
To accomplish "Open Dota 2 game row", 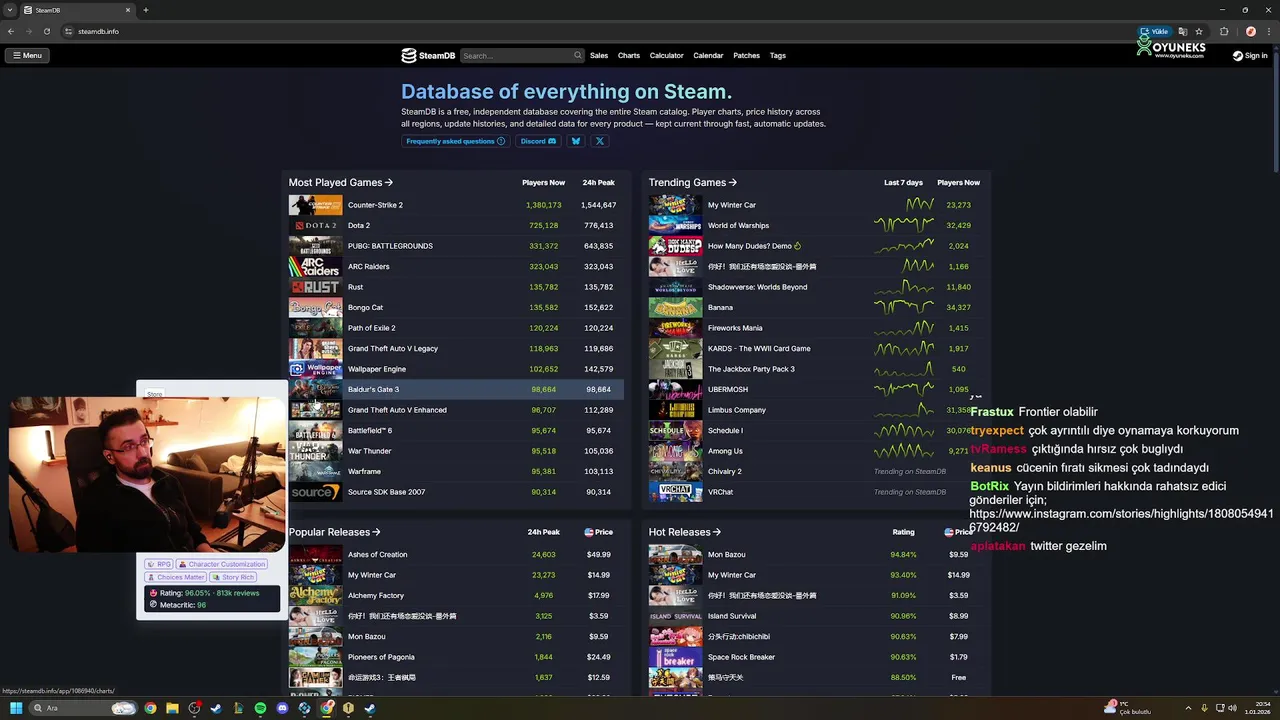I will [456, 225].
